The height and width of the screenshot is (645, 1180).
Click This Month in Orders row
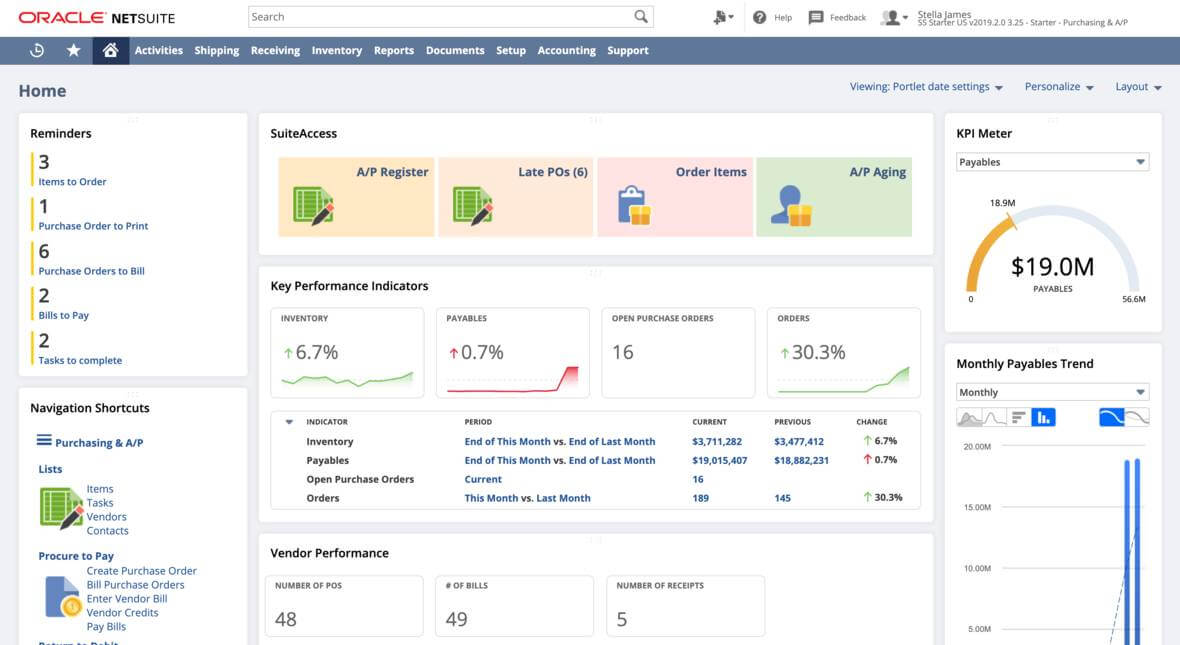pos(491,498)
